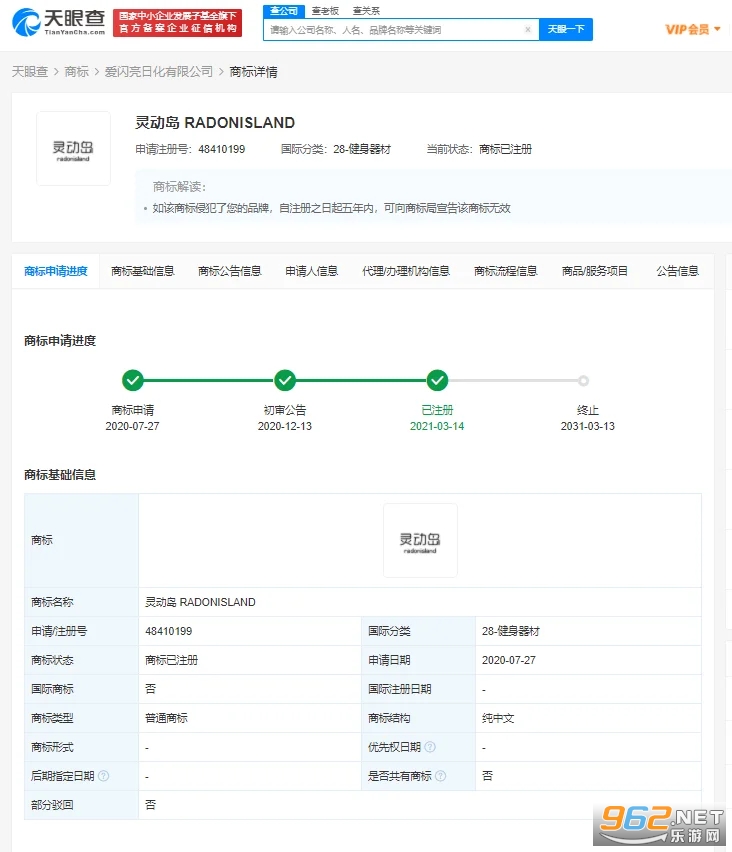
Task: Click the 已注册 progress checkmark
Action: point(437,380)
